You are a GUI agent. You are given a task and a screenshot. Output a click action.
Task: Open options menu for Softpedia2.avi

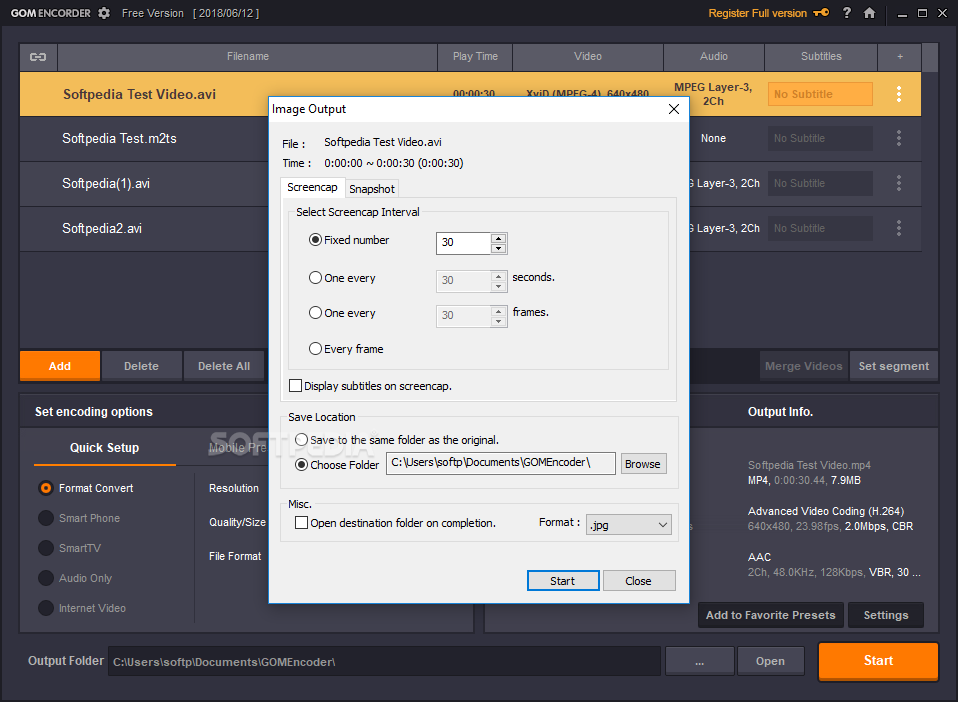tap(899, 229)
